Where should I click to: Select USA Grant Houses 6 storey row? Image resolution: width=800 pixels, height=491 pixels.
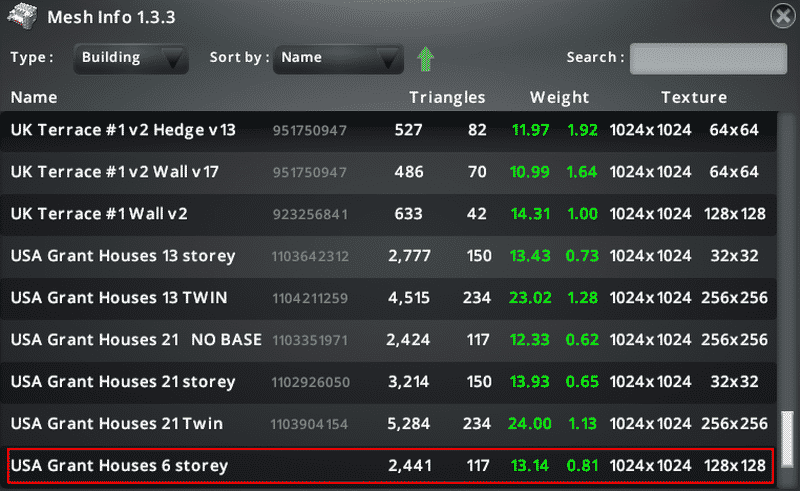pos(390,466)
